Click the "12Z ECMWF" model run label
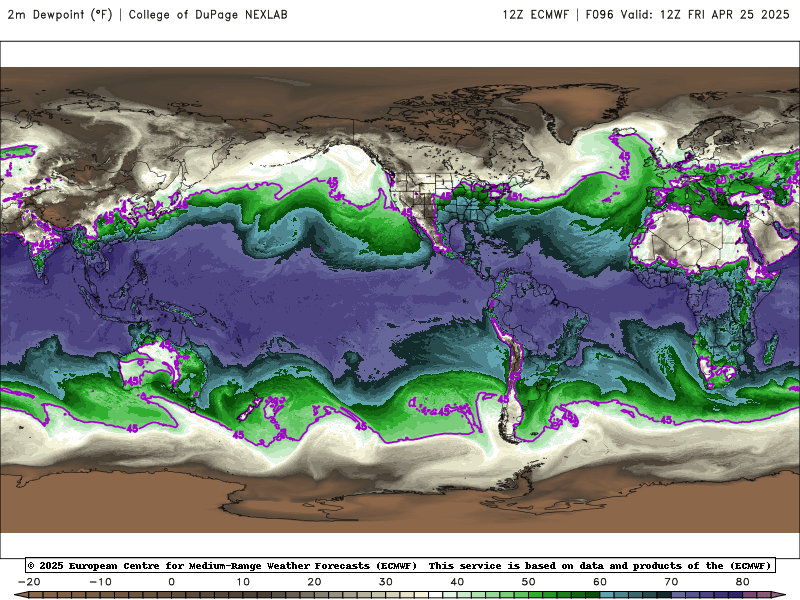 (535, 14)
